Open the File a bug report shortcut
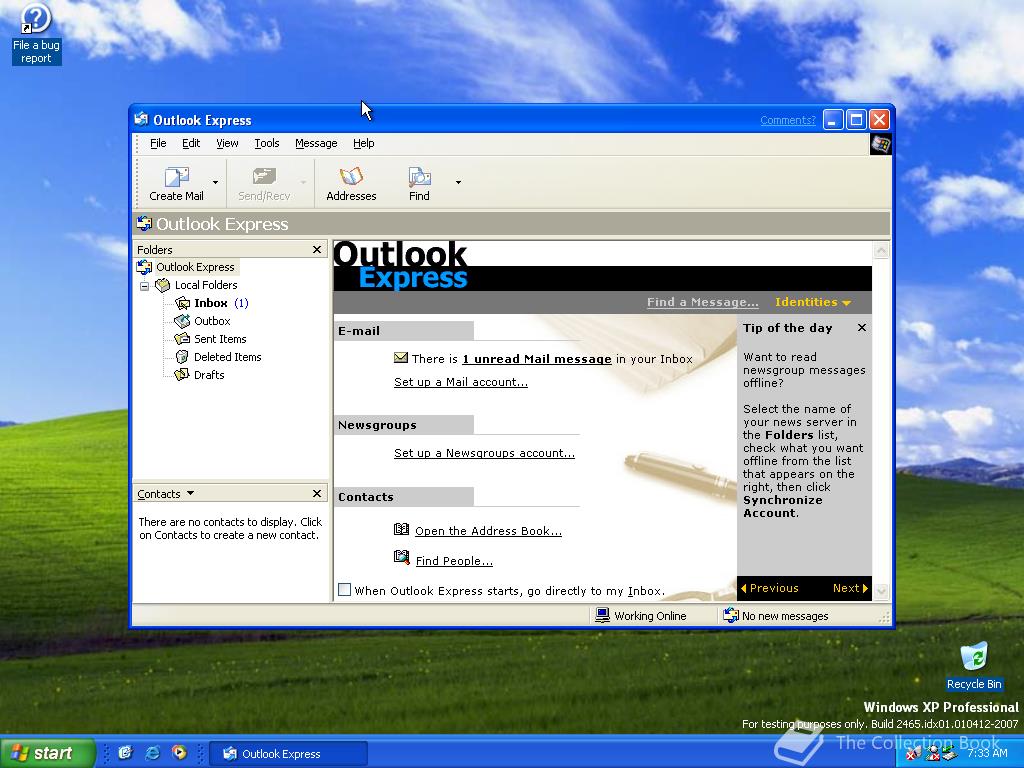 [36, 33]
